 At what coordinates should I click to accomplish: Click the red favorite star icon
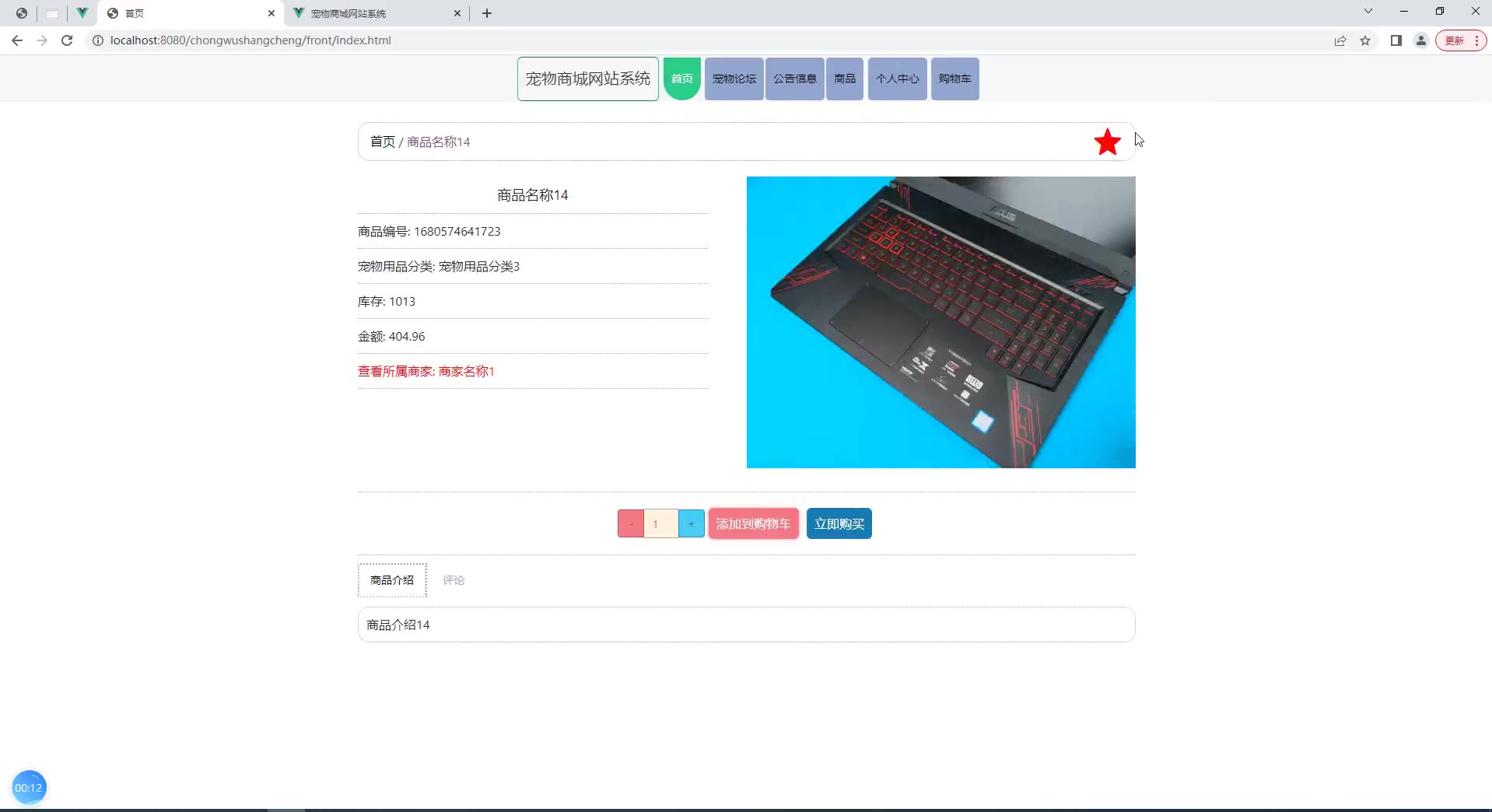tap(1107, 142)
